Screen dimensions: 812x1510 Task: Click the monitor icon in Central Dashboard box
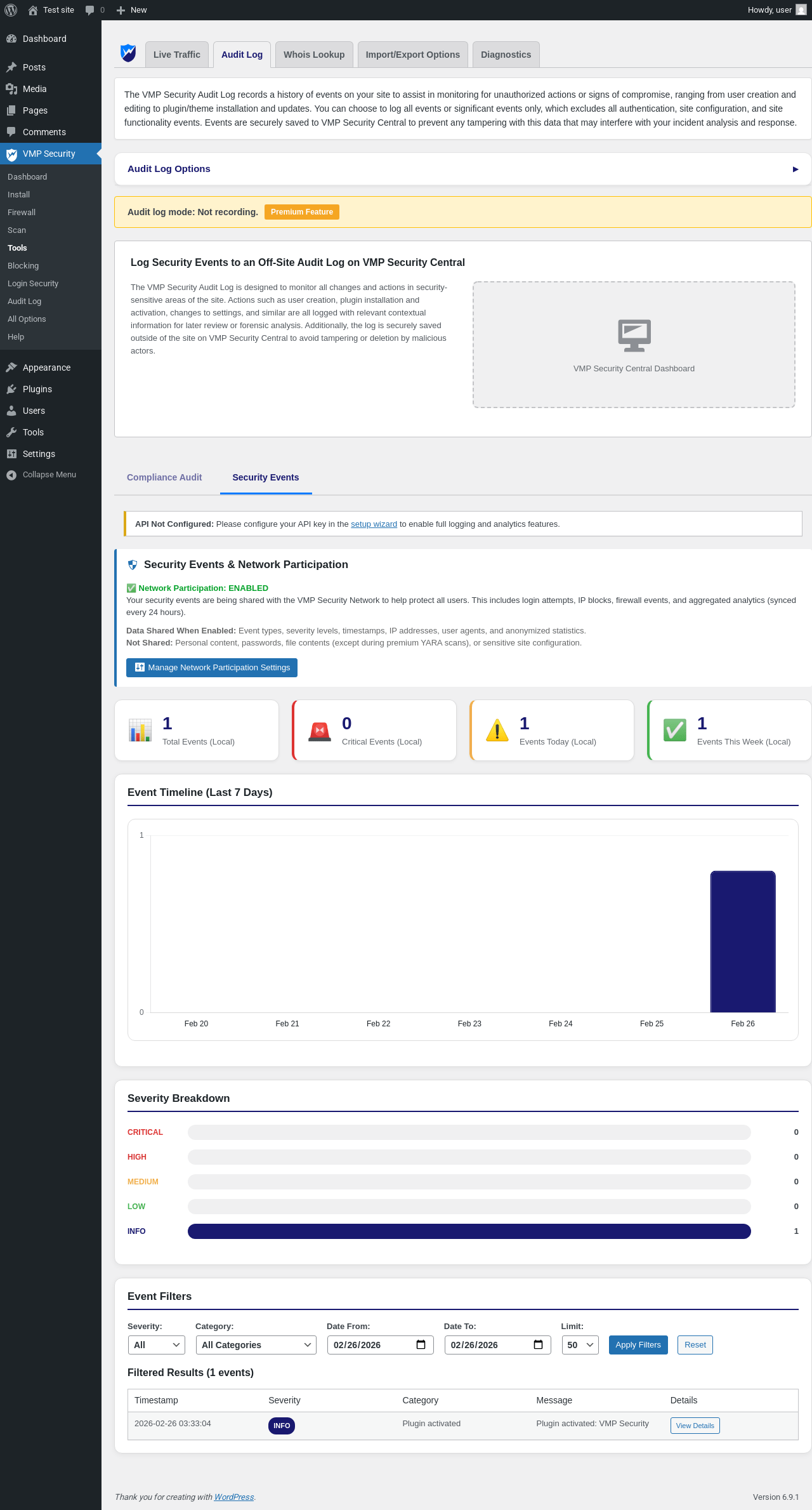pos(634,336)
